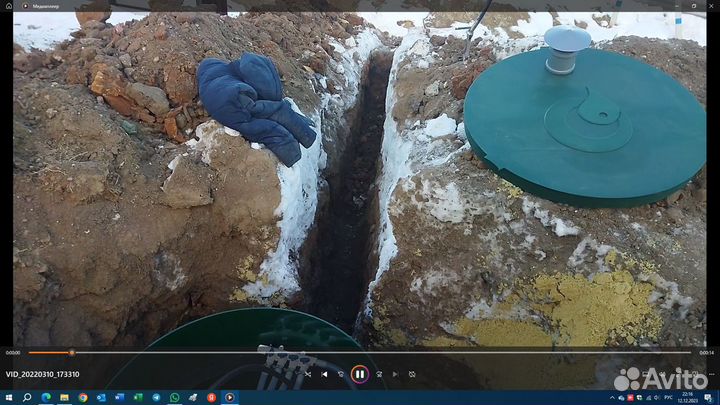The height and width of the screenshot is (405, 720).
Task: Open Google Chrome from the taskbar
Action: 82,397
